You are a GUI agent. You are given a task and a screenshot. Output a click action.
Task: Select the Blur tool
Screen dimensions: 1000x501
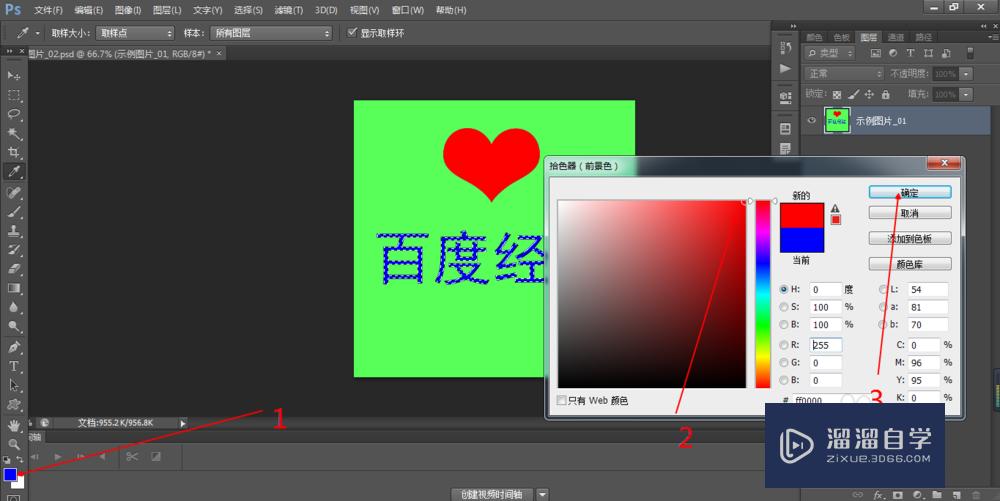pyautogui.click(x=13, y=307)
